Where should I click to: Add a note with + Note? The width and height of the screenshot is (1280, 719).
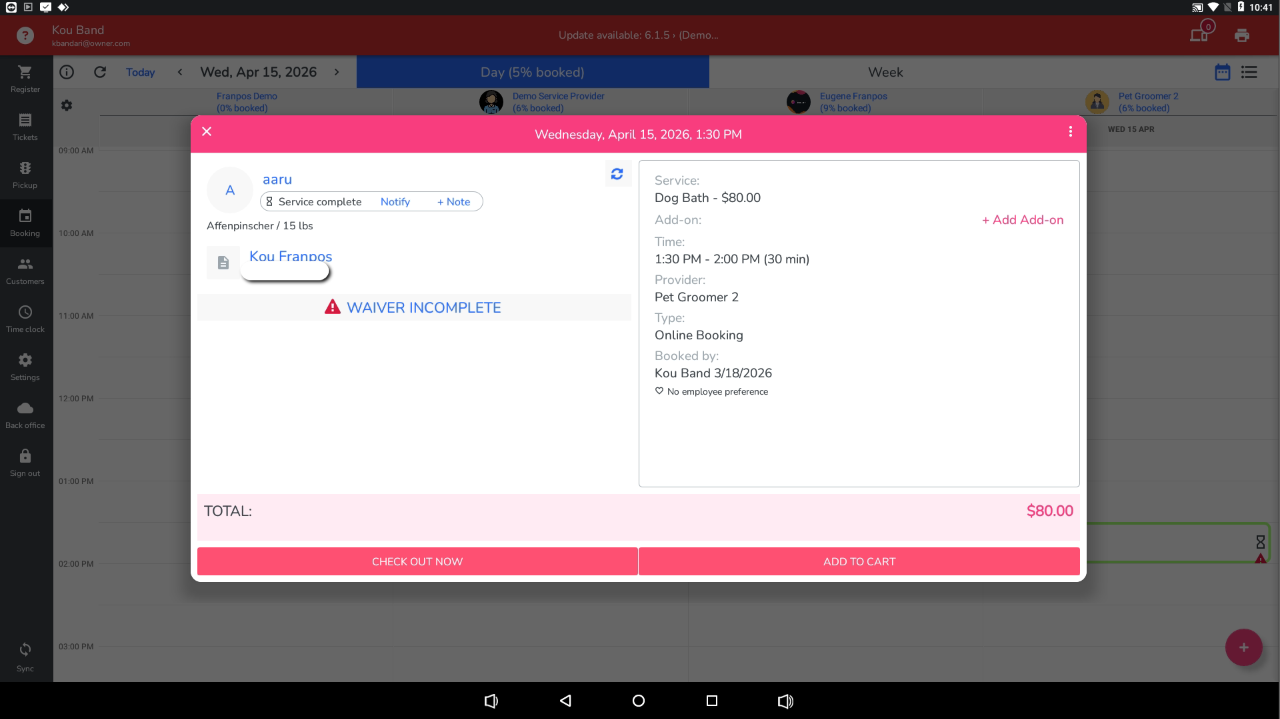point(453,202)
